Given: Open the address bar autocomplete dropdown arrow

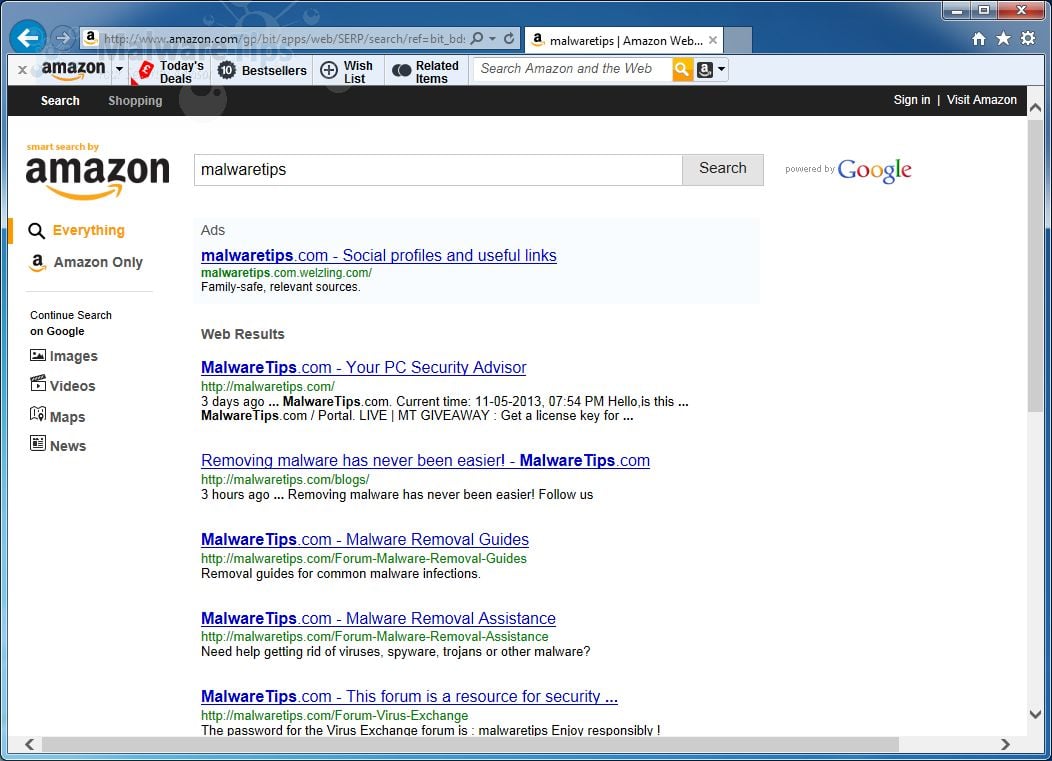Looking at the screenshot, I should 492,39.
